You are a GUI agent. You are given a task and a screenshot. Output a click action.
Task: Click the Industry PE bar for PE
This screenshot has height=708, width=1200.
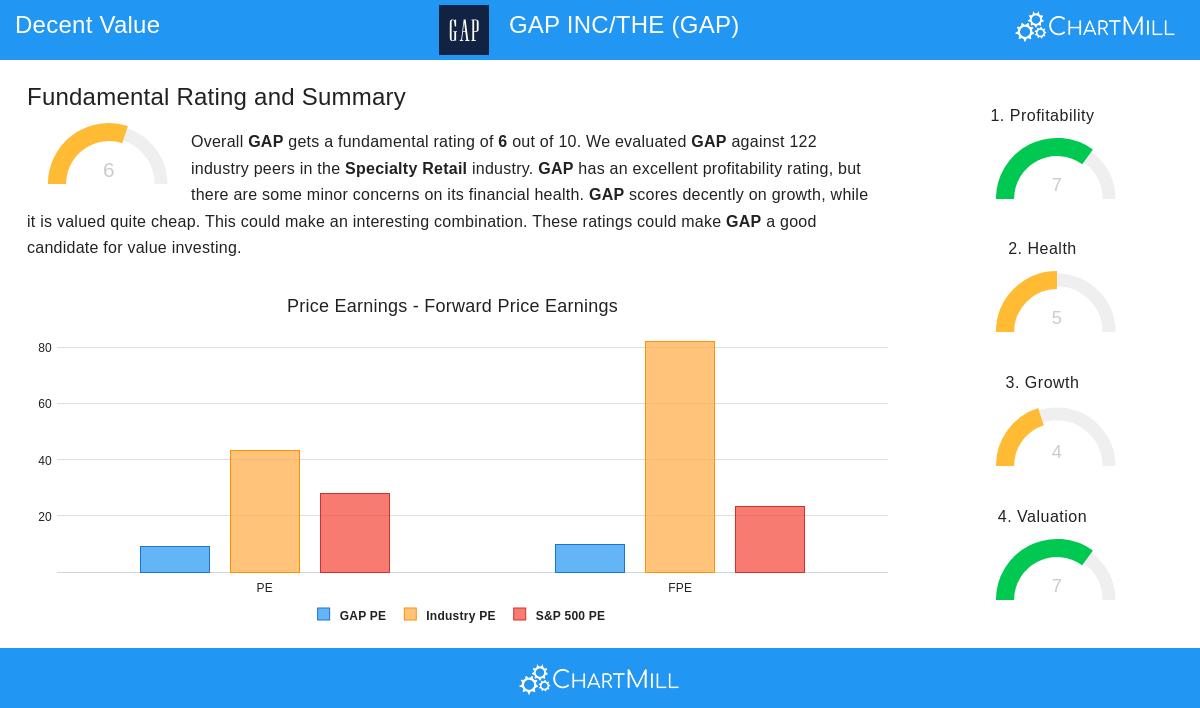coord(265,511)
